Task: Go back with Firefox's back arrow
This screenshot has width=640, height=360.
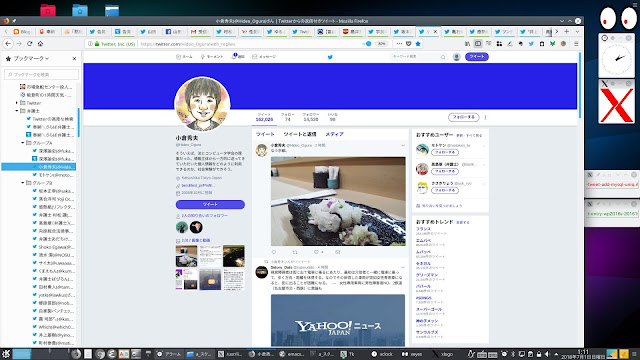Action: 8,44
